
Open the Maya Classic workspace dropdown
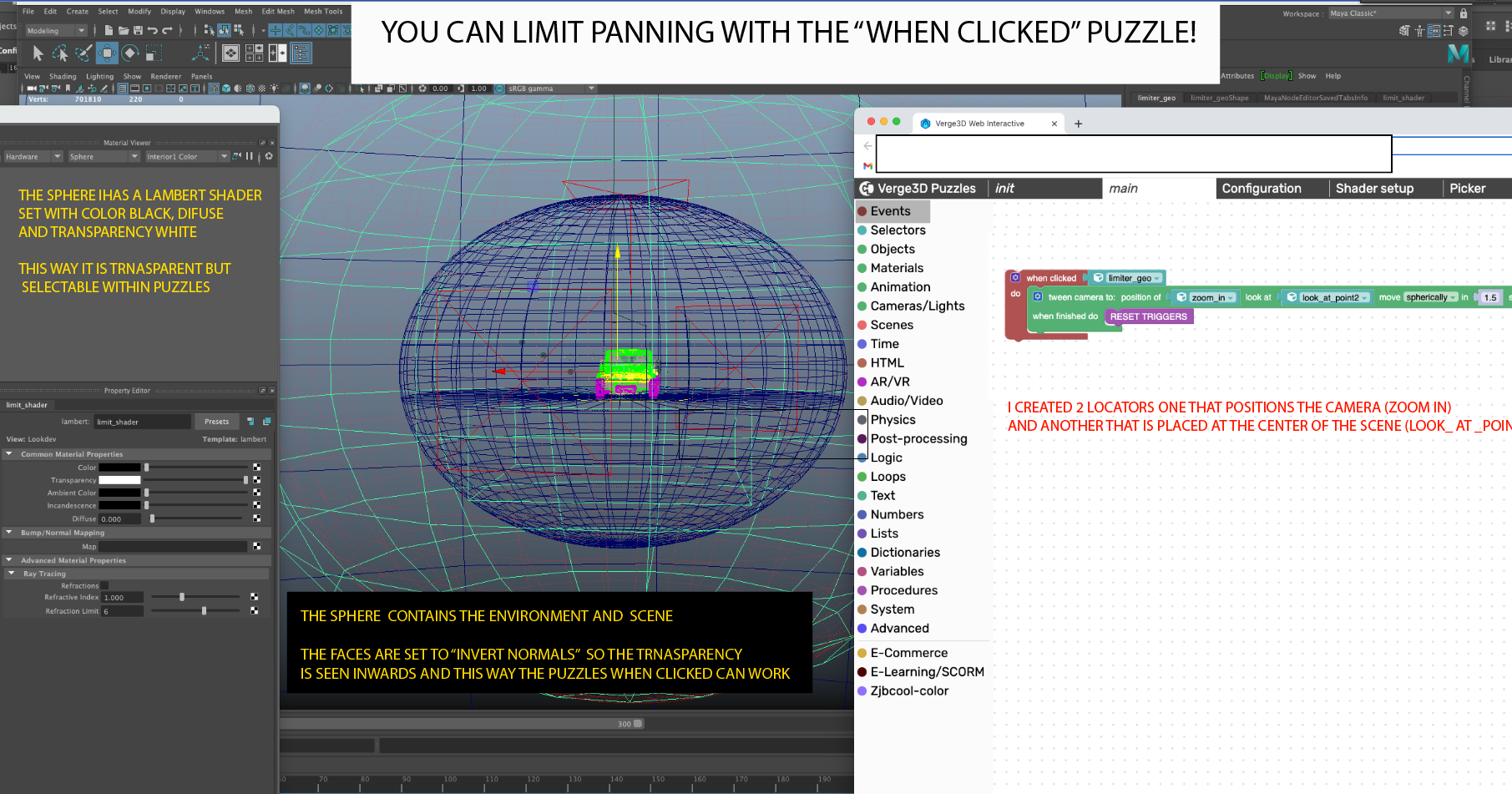(x=1391, y=13)
